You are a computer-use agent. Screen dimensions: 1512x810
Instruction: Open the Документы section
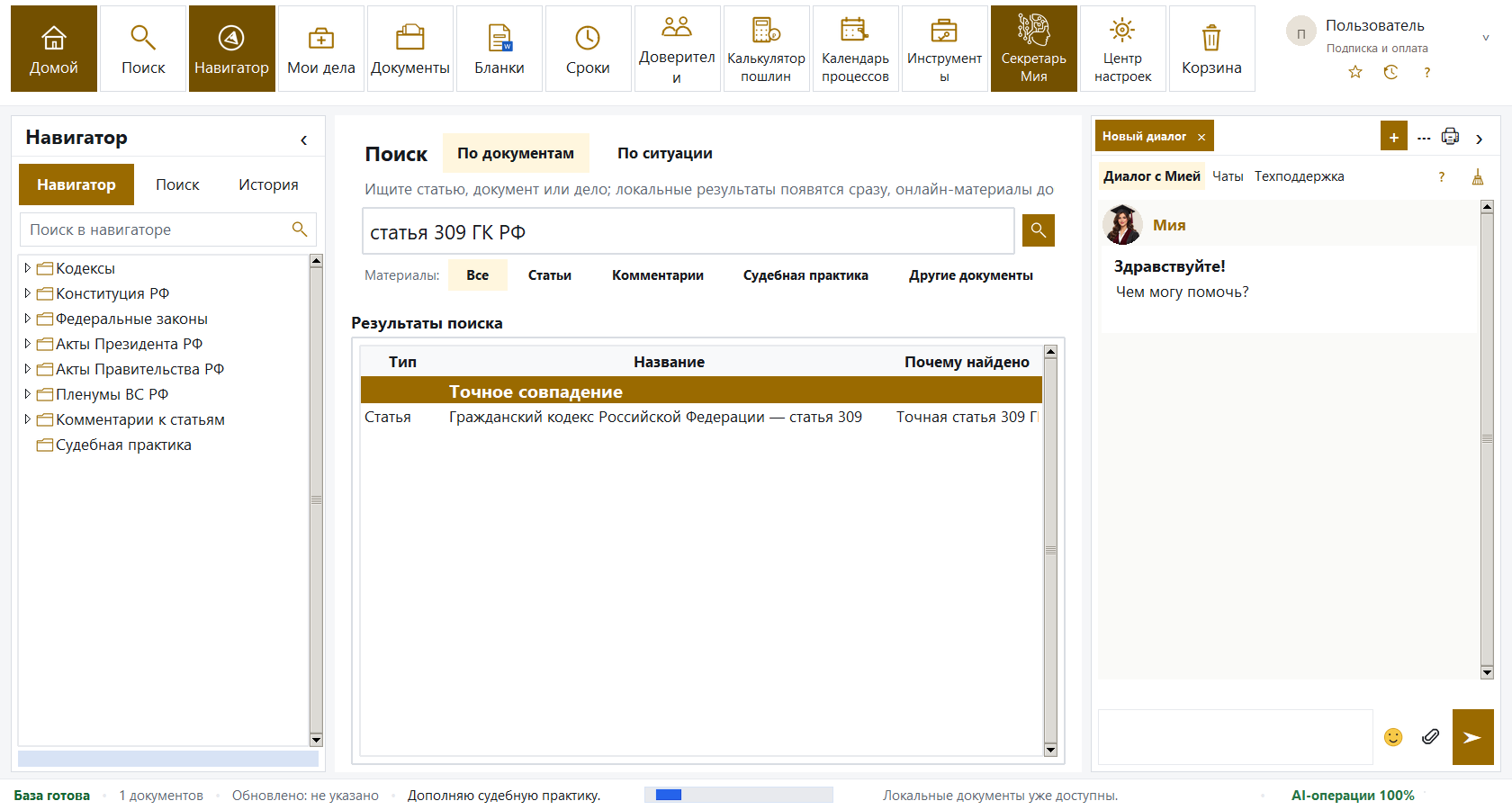410,49
